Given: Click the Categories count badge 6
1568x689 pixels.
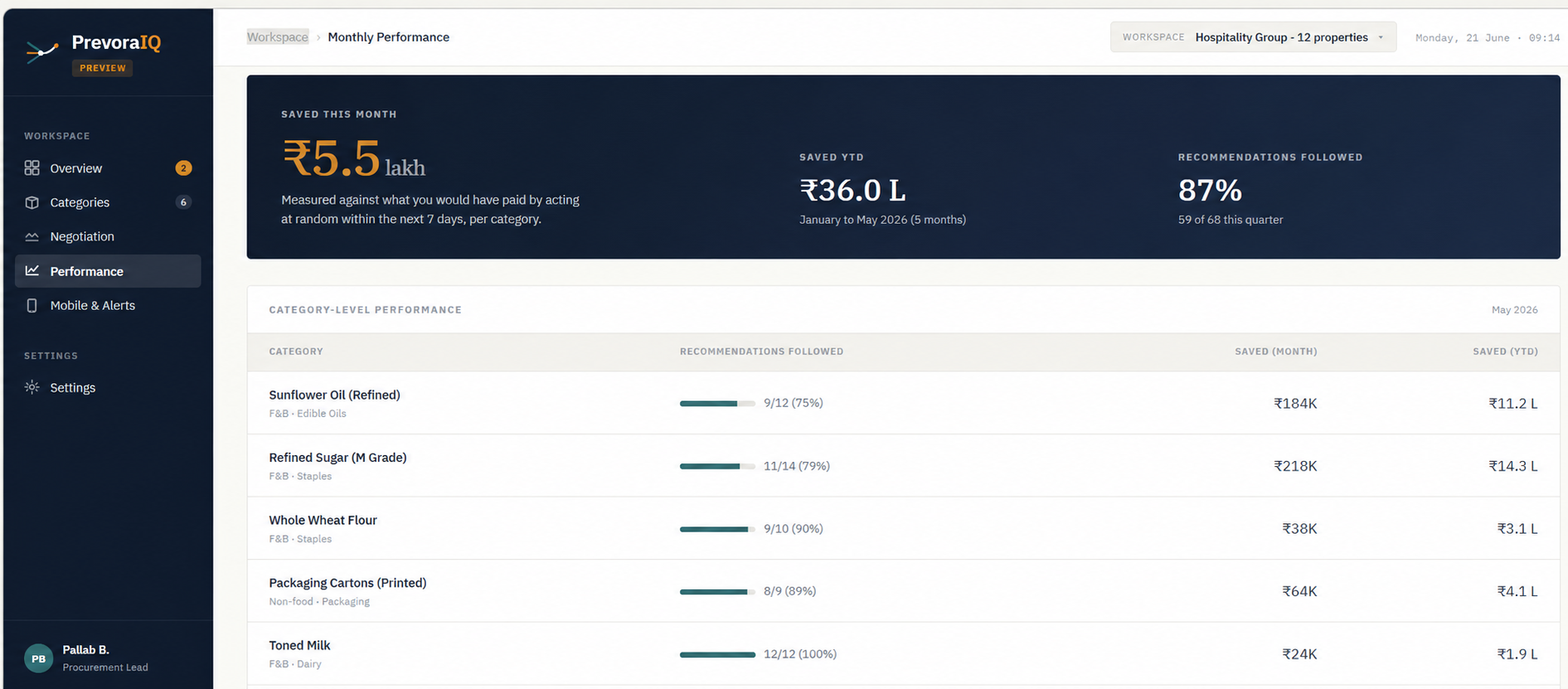Looking at the screenshot, I should point(183,202).
